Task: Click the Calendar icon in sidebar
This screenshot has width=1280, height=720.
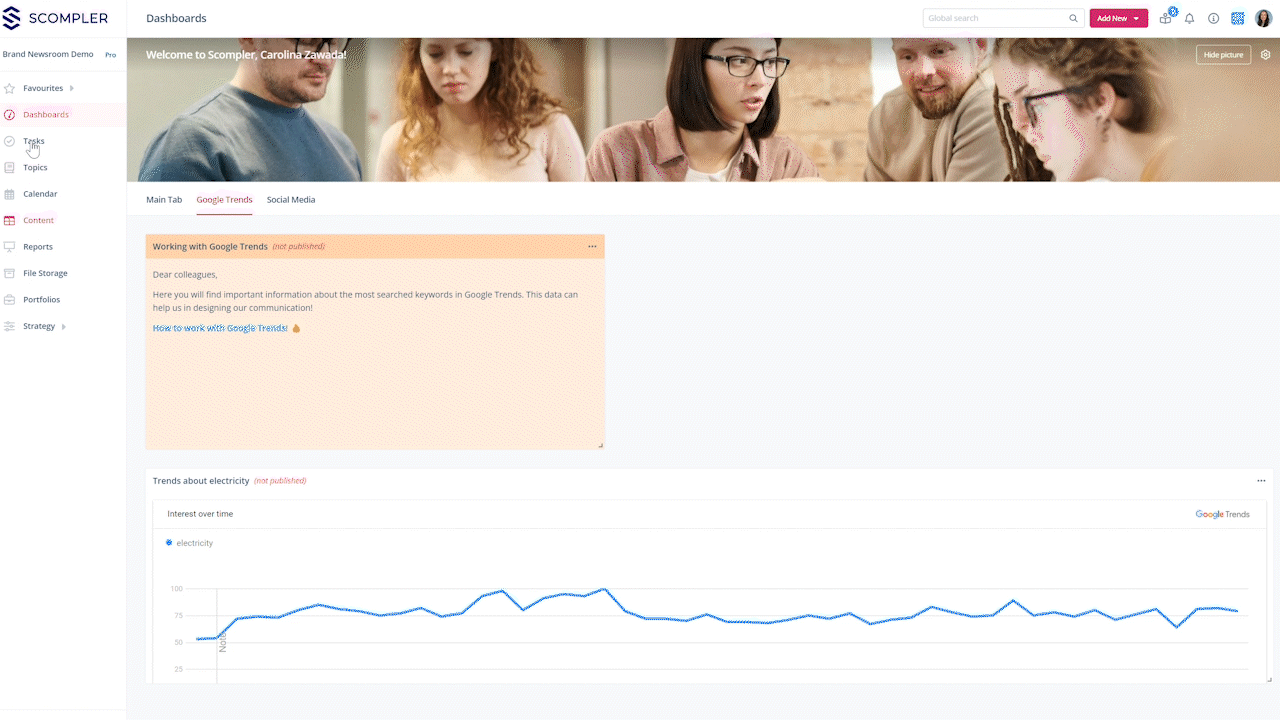Action: pos(10,194)
